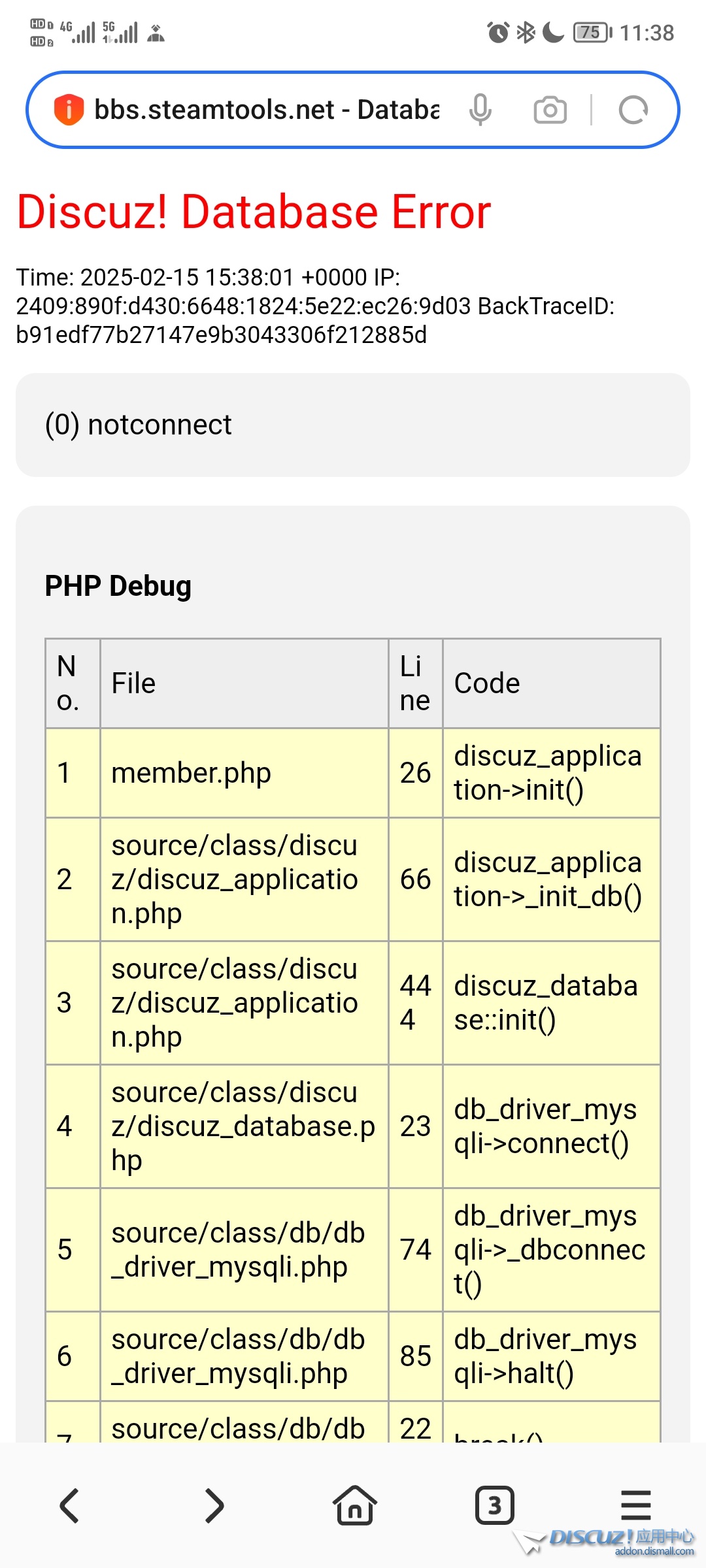Viewport: 706px width, 1568px height.
Task: Tap the microphone voice search icon
Action: tap(480, 110)
